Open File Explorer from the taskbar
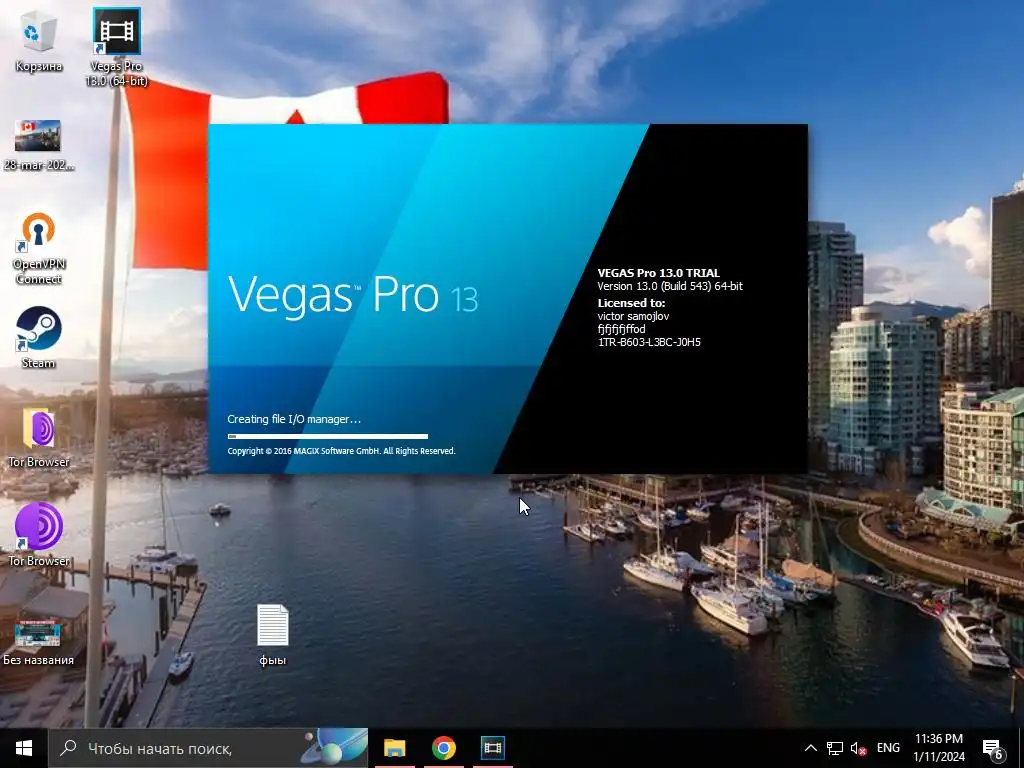This screenshot has height=768, width=1024. (x=394, y=748)
